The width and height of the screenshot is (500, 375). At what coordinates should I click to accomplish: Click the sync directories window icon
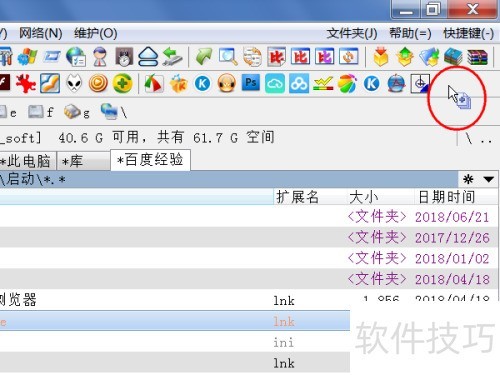coord(349,56)
